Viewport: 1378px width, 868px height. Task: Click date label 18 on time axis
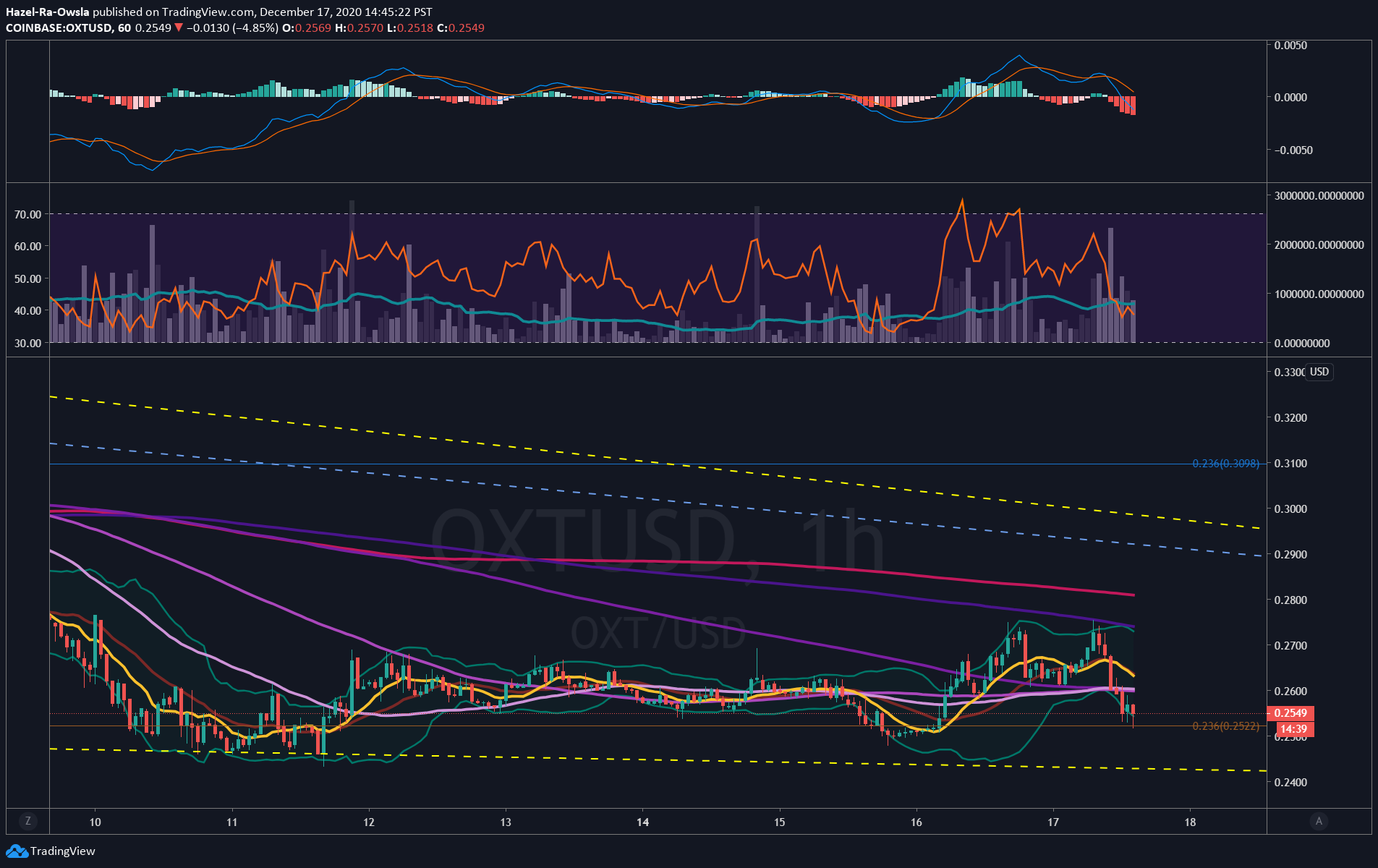pyautogui.click(x=1190, y=822)
